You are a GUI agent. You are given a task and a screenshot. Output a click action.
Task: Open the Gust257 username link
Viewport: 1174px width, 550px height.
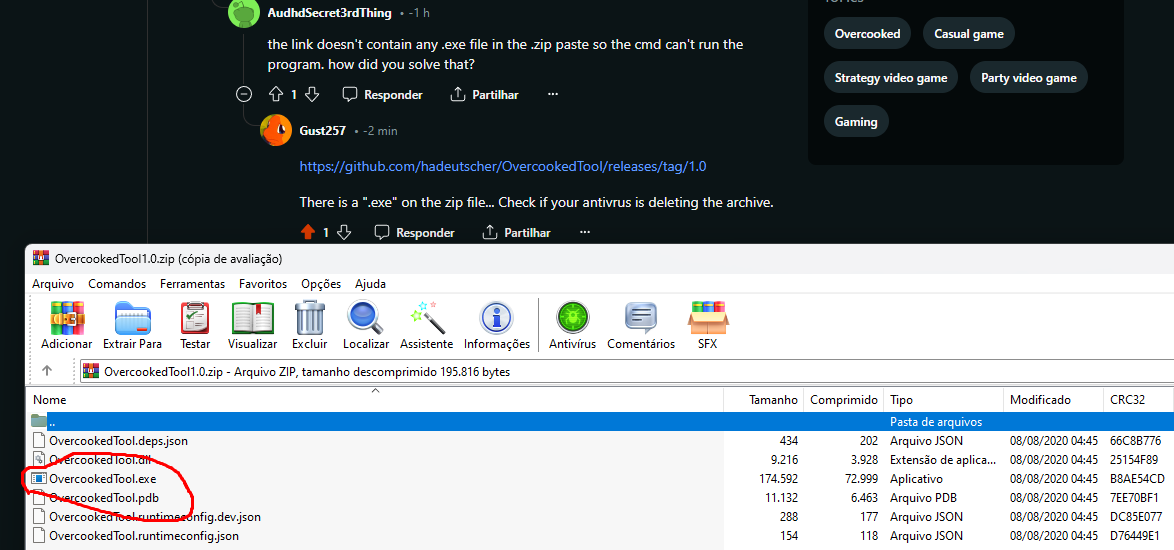tap(323, 130)
